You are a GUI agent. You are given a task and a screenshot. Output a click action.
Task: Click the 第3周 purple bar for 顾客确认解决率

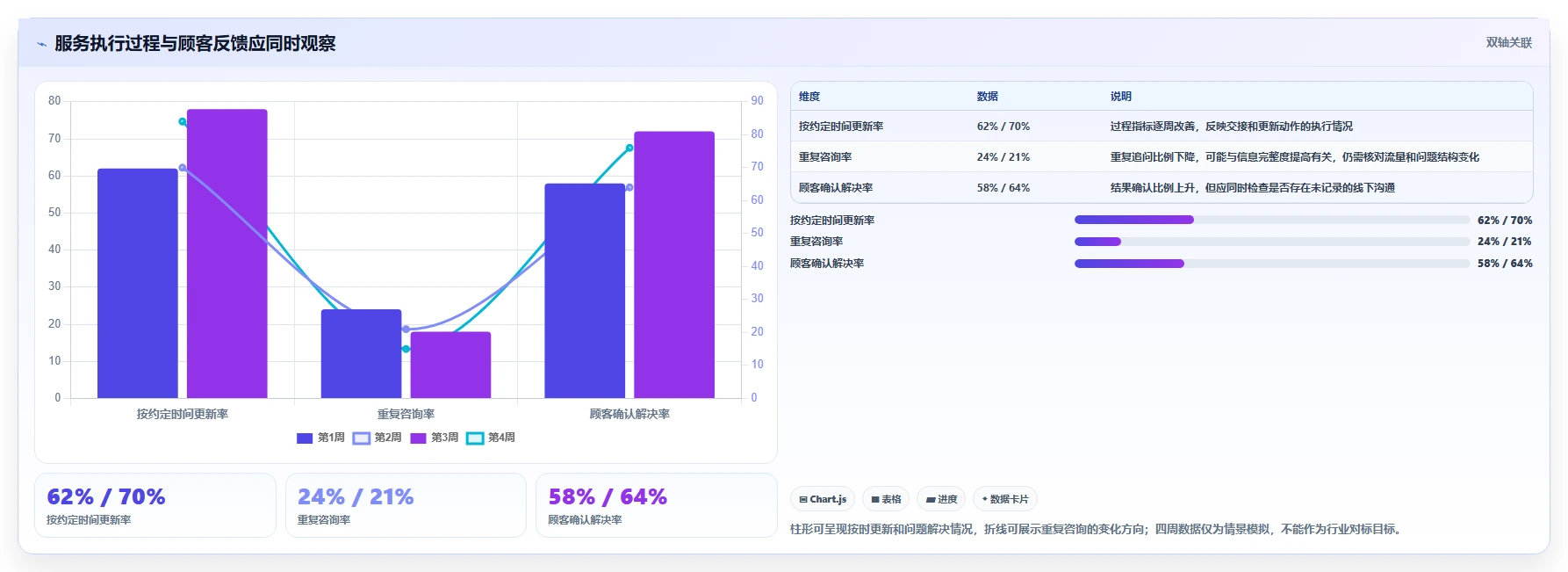[674, 264]
